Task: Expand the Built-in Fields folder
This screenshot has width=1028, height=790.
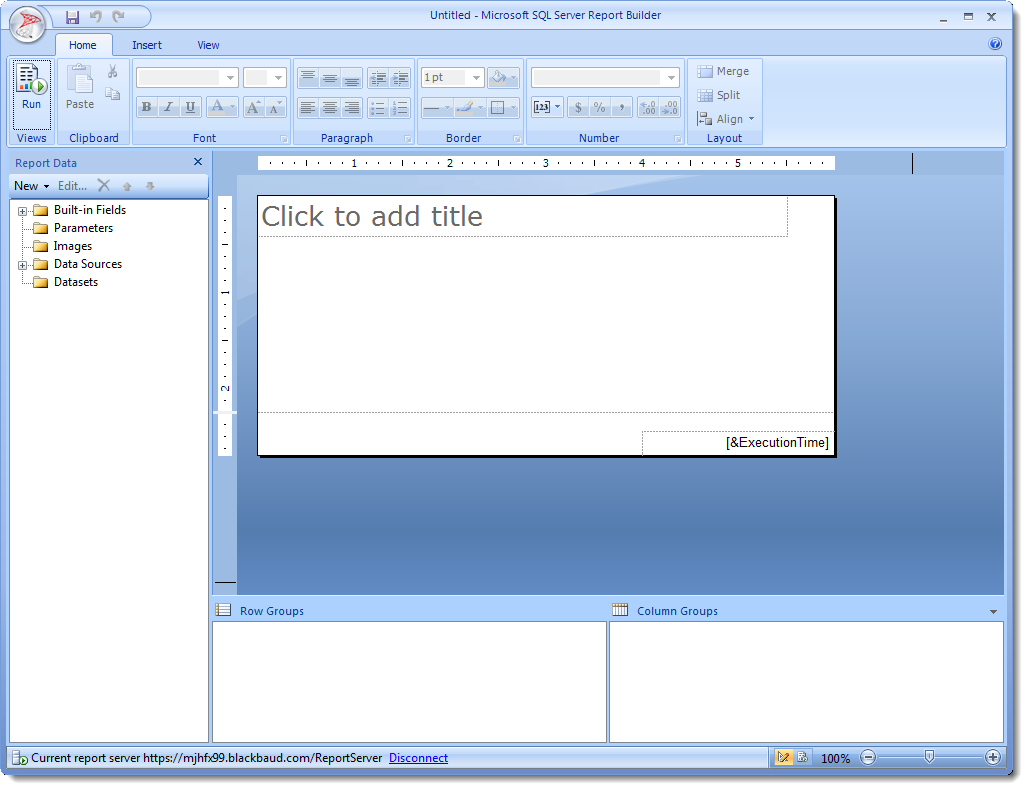Action: (22, 211)
